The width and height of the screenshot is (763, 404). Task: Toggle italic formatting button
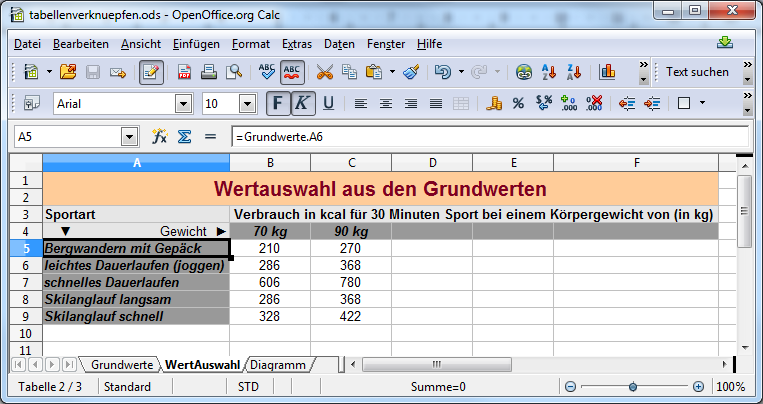[302, 103]
